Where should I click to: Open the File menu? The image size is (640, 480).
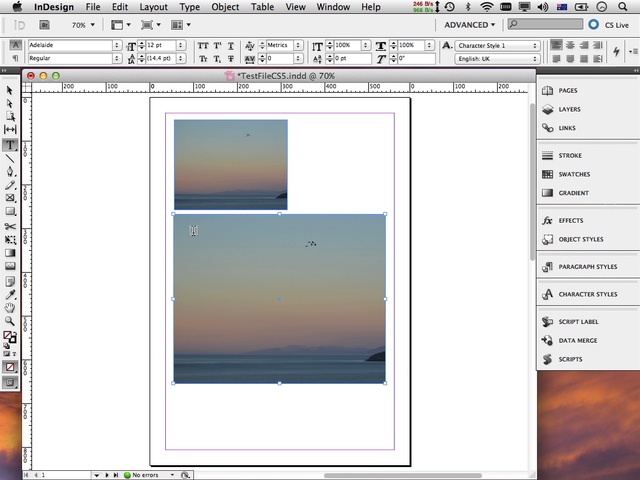click(x=93, y=7)
